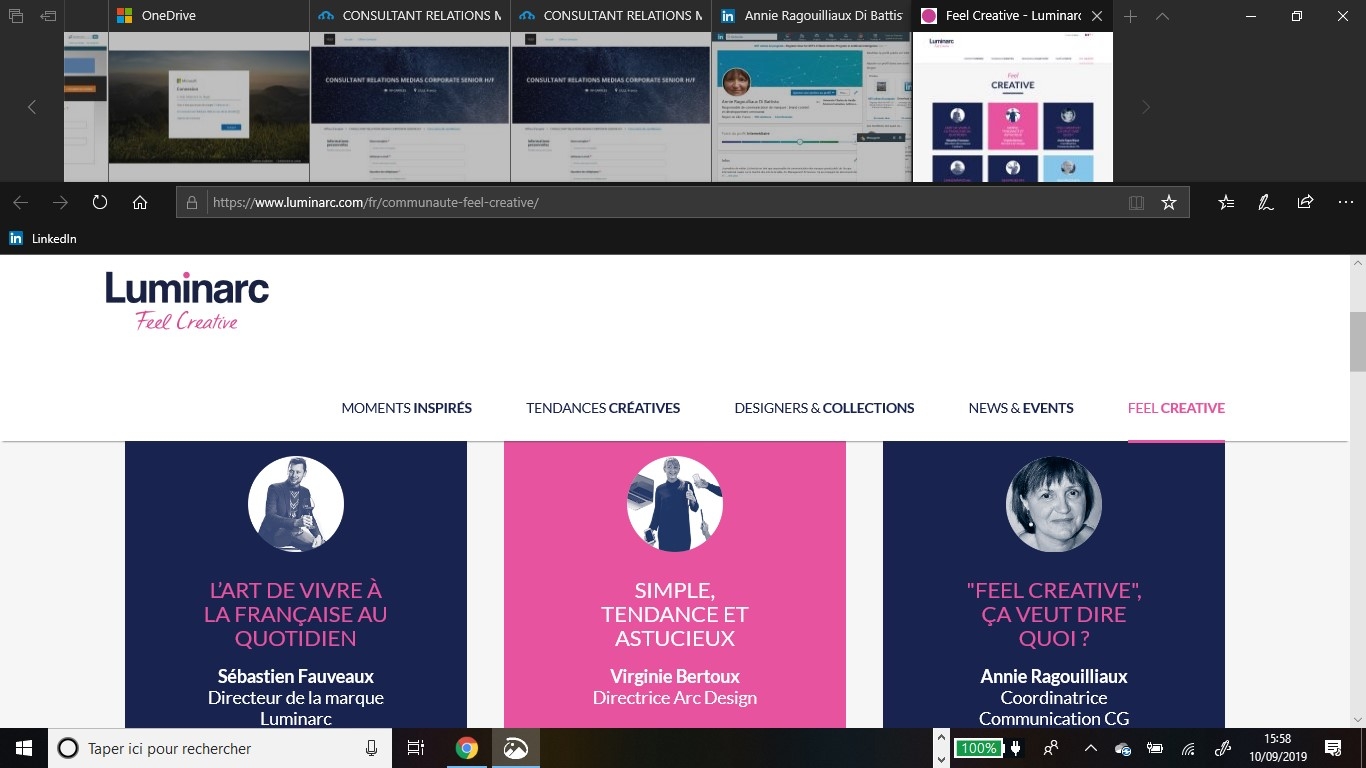Show next tab previews arrow
The height and width of the screenshot is (768, 1366).
pyautogui.click(x=1146, y=107)
